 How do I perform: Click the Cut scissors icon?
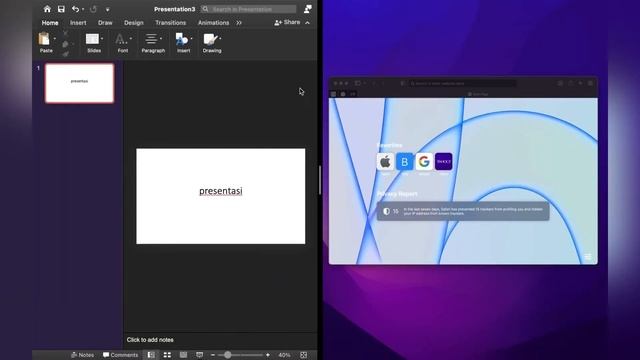point(65,33)
